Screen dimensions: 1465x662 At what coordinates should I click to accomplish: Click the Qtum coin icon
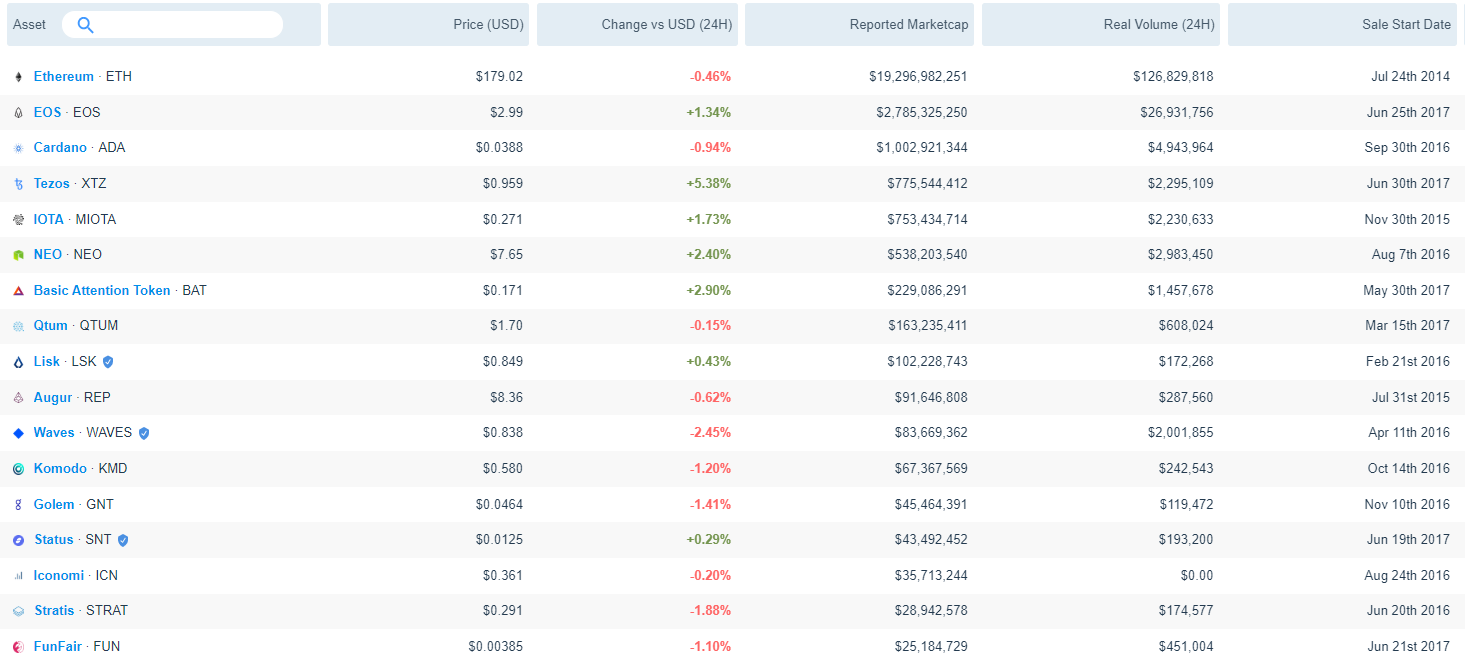point(18,326)
